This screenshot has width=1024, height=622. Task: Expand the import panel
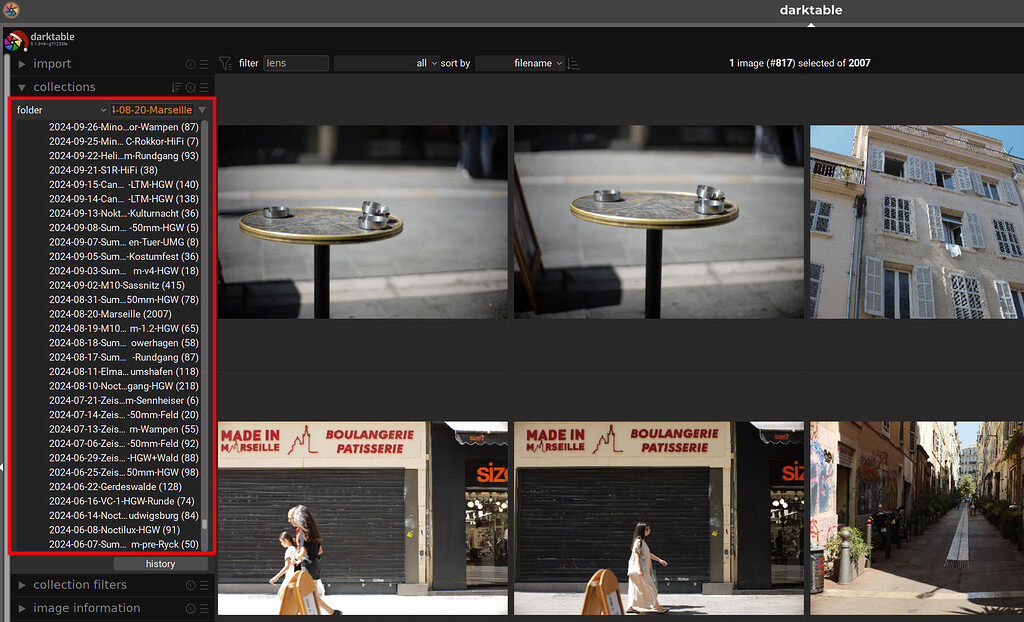click(50, 63)
